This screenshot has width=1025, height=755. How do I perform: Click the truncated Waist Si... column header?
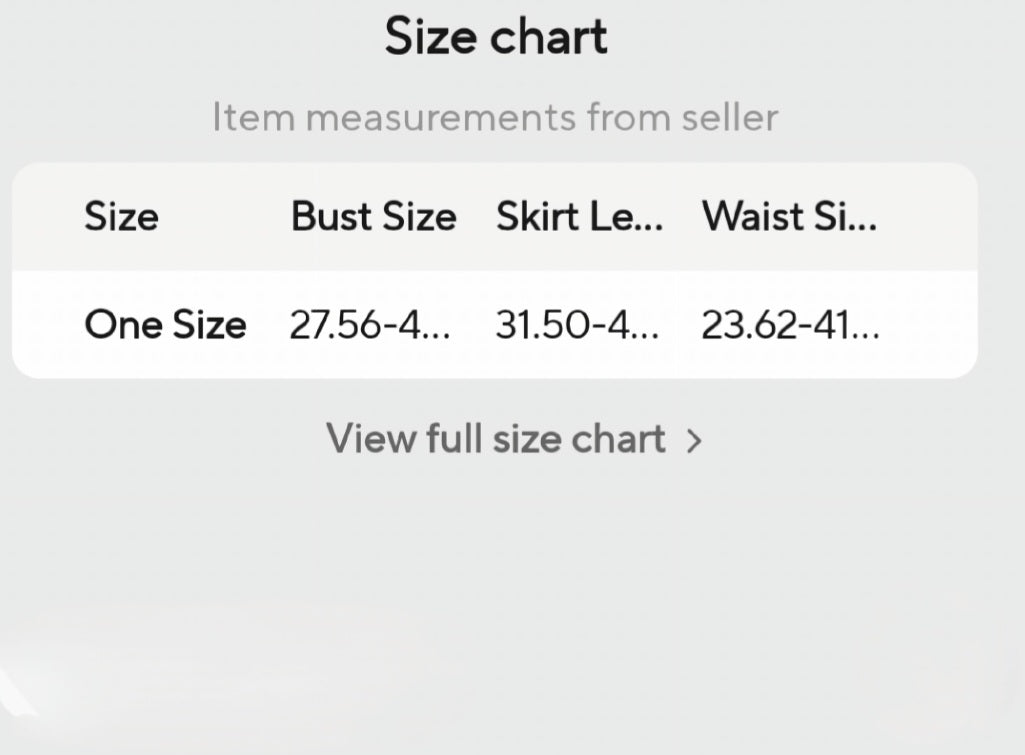tap(789, 217)
